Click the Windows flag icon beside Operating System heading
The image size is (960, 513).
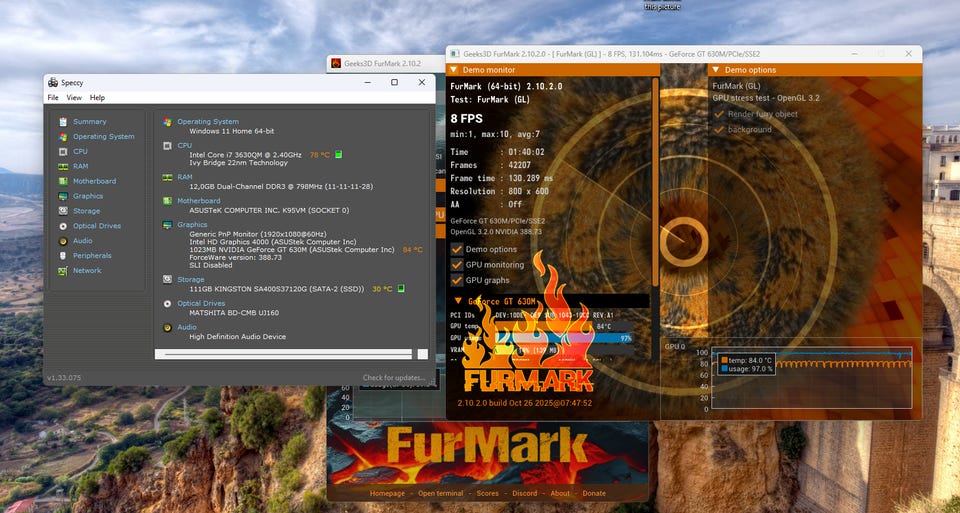[x=167, y=122]
